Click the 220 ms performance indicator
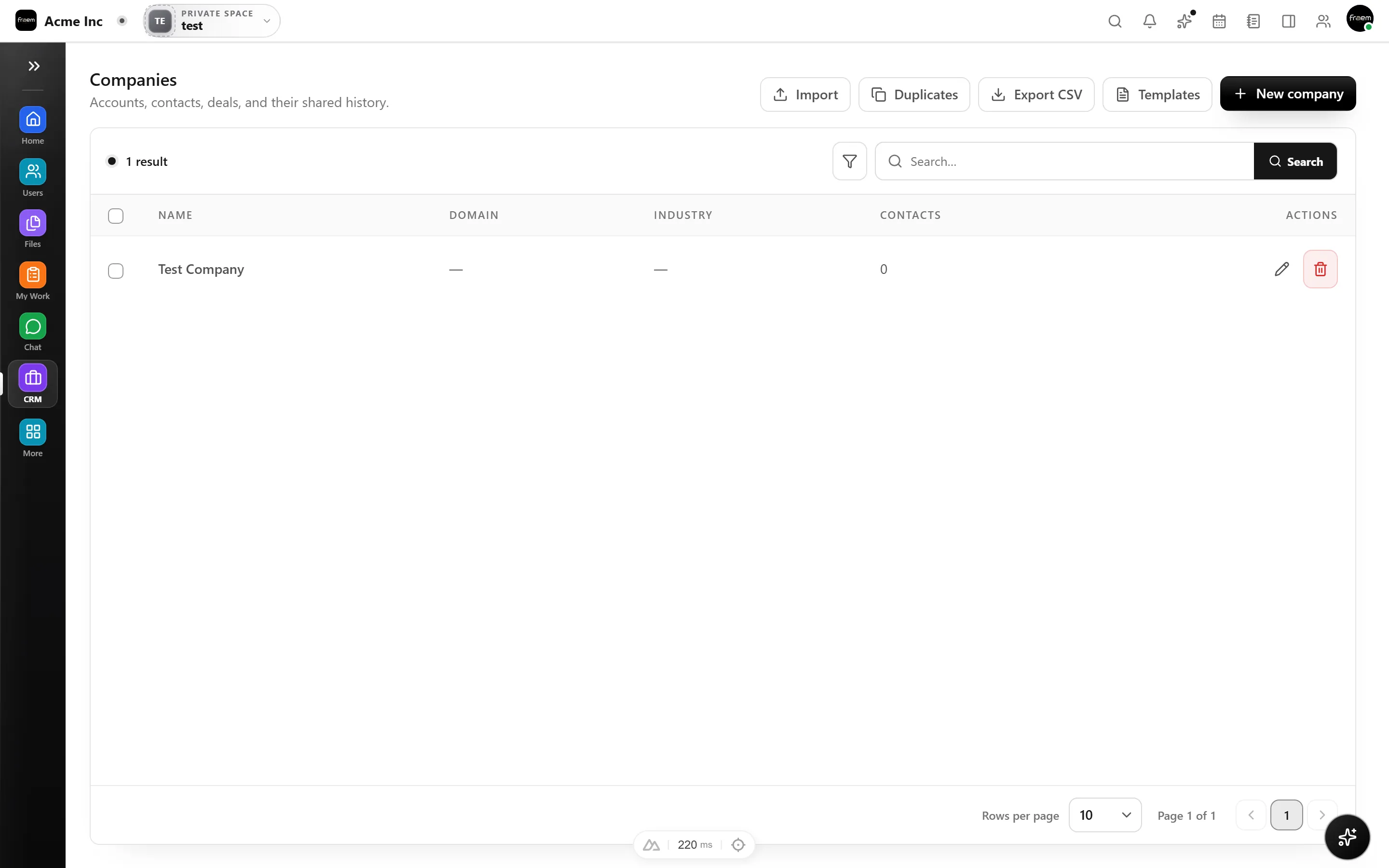The height and width of the screenshot is (868, 1389). pos(694,844)
